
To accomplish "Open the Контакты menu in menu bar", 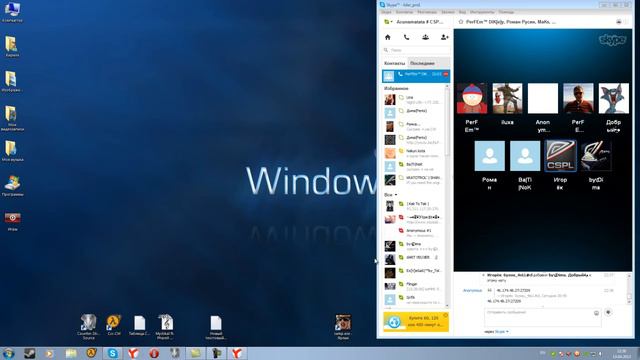I will coord(404,12).
